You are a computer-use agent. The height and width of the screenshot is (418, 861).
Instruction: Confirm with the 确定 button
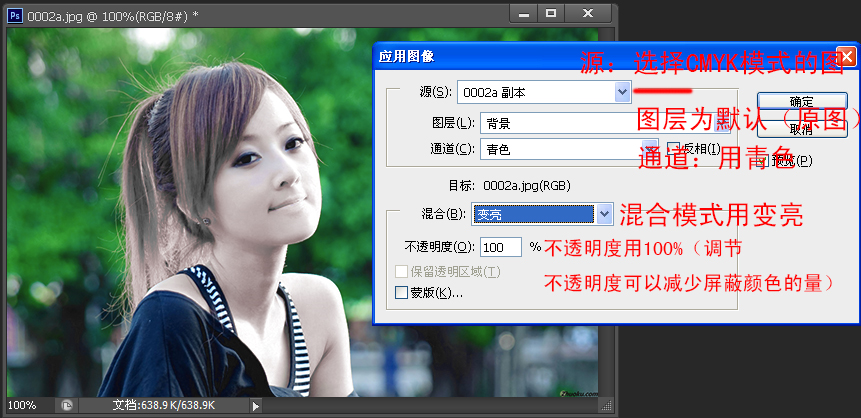pyautogui.click(x=802, y=101)
